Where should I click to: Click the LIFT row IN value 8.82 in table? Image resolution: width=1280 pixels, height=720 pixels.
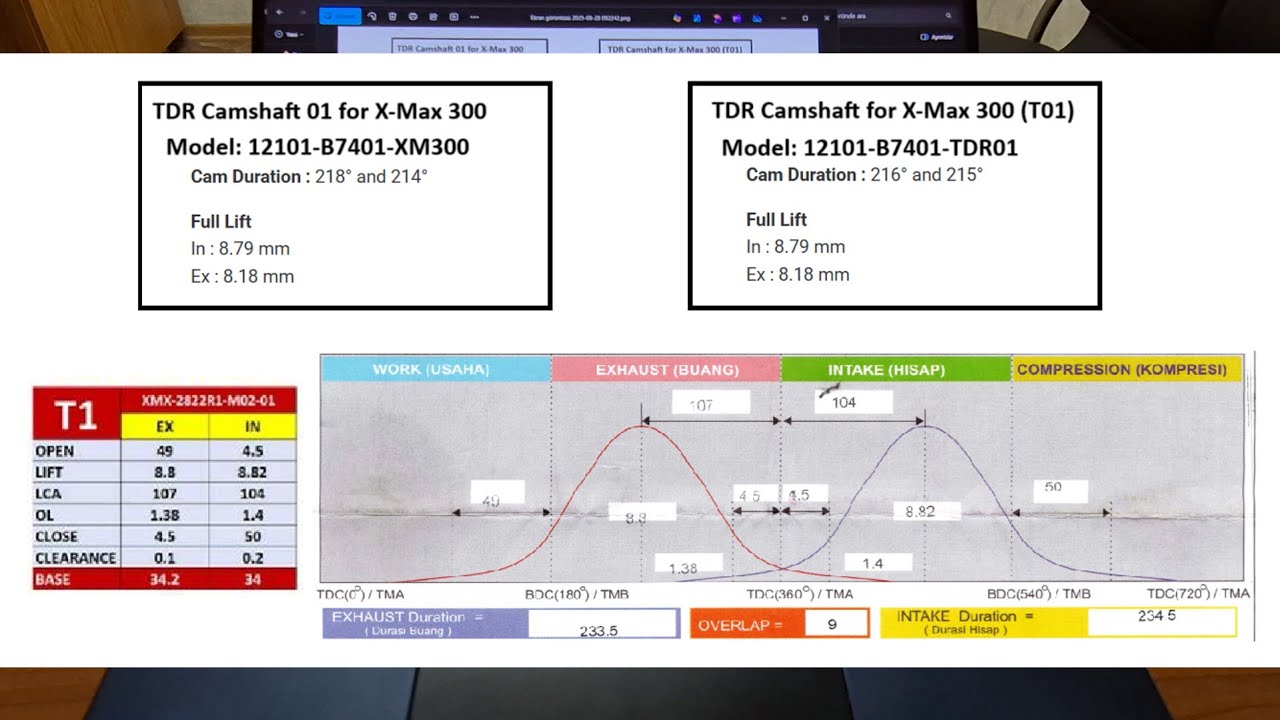[x=253, y=472]
